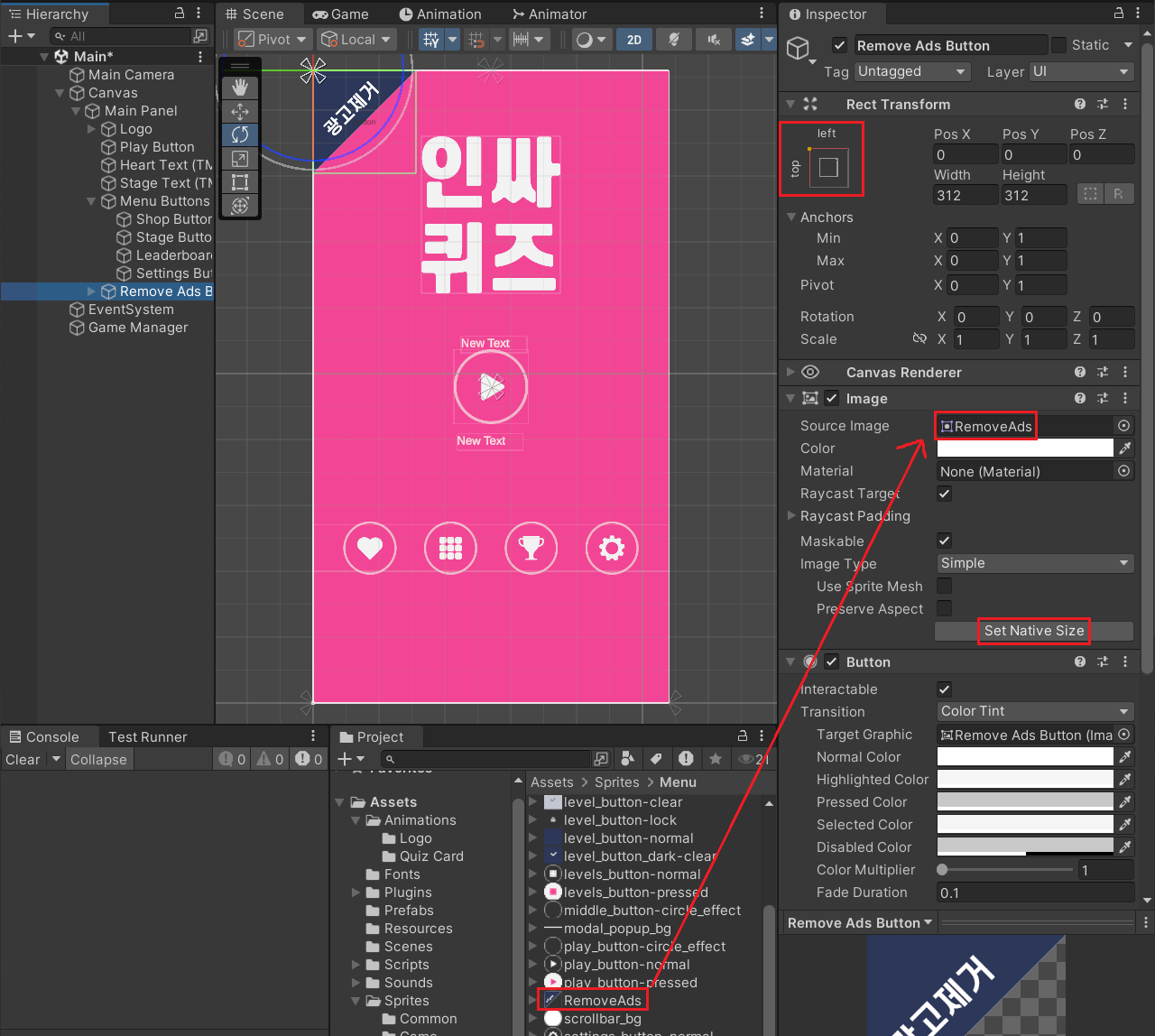Select the Rotate tool in Scene overlay
The image size is (1155, 1036).
click(240, 134)
